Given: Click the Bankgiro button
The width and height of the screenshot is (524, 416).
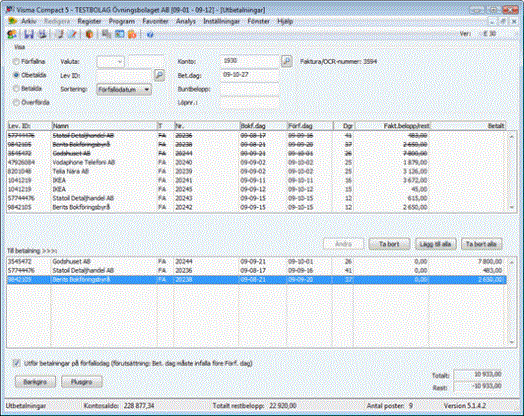Looking at the screenshot, I should [35, 382].
